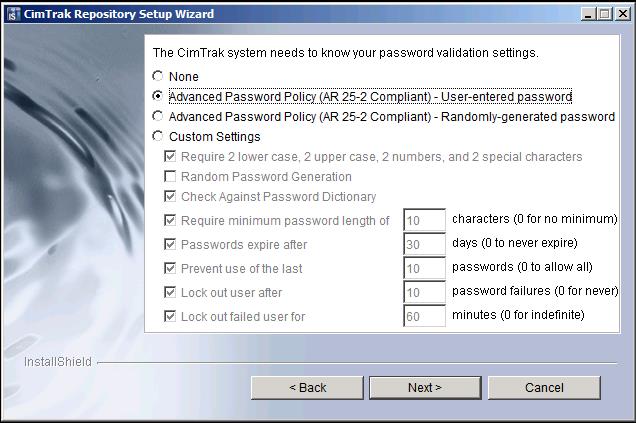This screenshot has height=423, width=636.
Task: Choose Advanced Password Policy User-entered password
Action: pyautogui.click(x=157, y=97)
